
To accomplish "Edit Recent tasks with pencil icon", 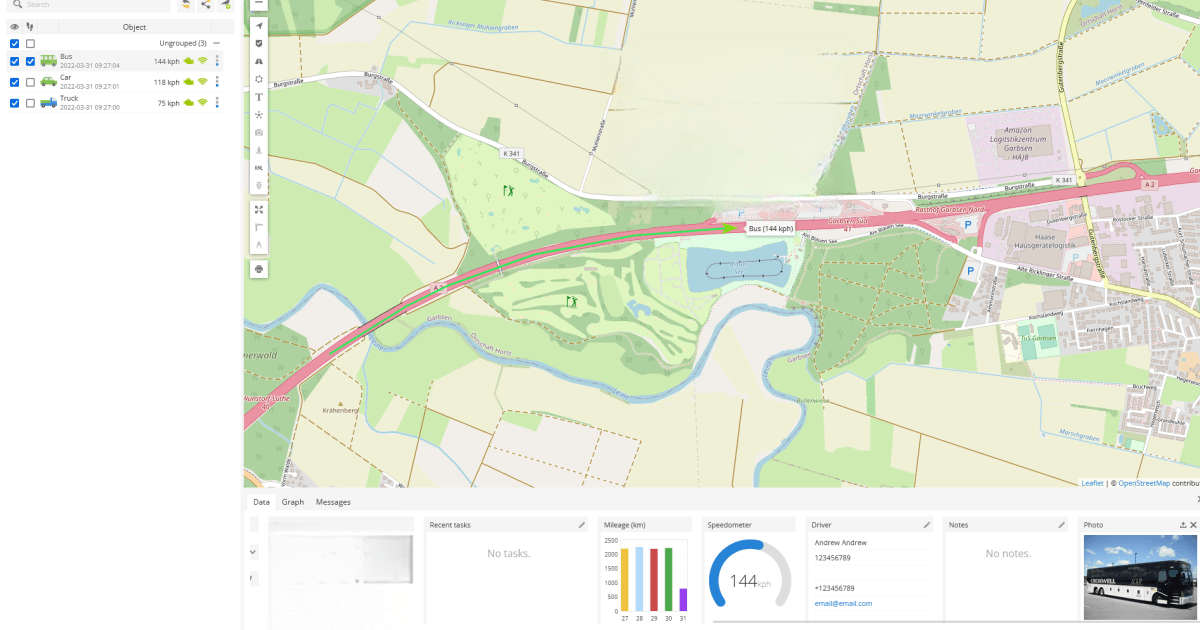I will (x=582, y=524).
